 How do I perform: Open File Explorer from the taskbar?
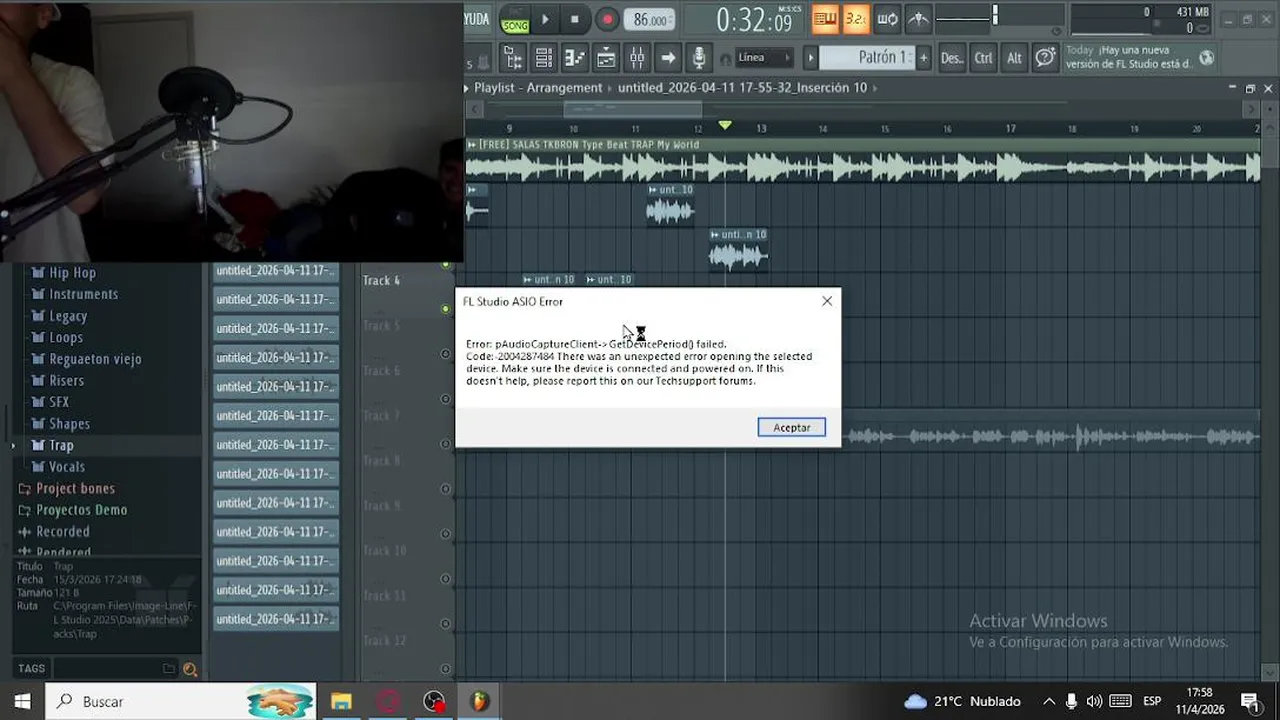click(x=341, y=701)
